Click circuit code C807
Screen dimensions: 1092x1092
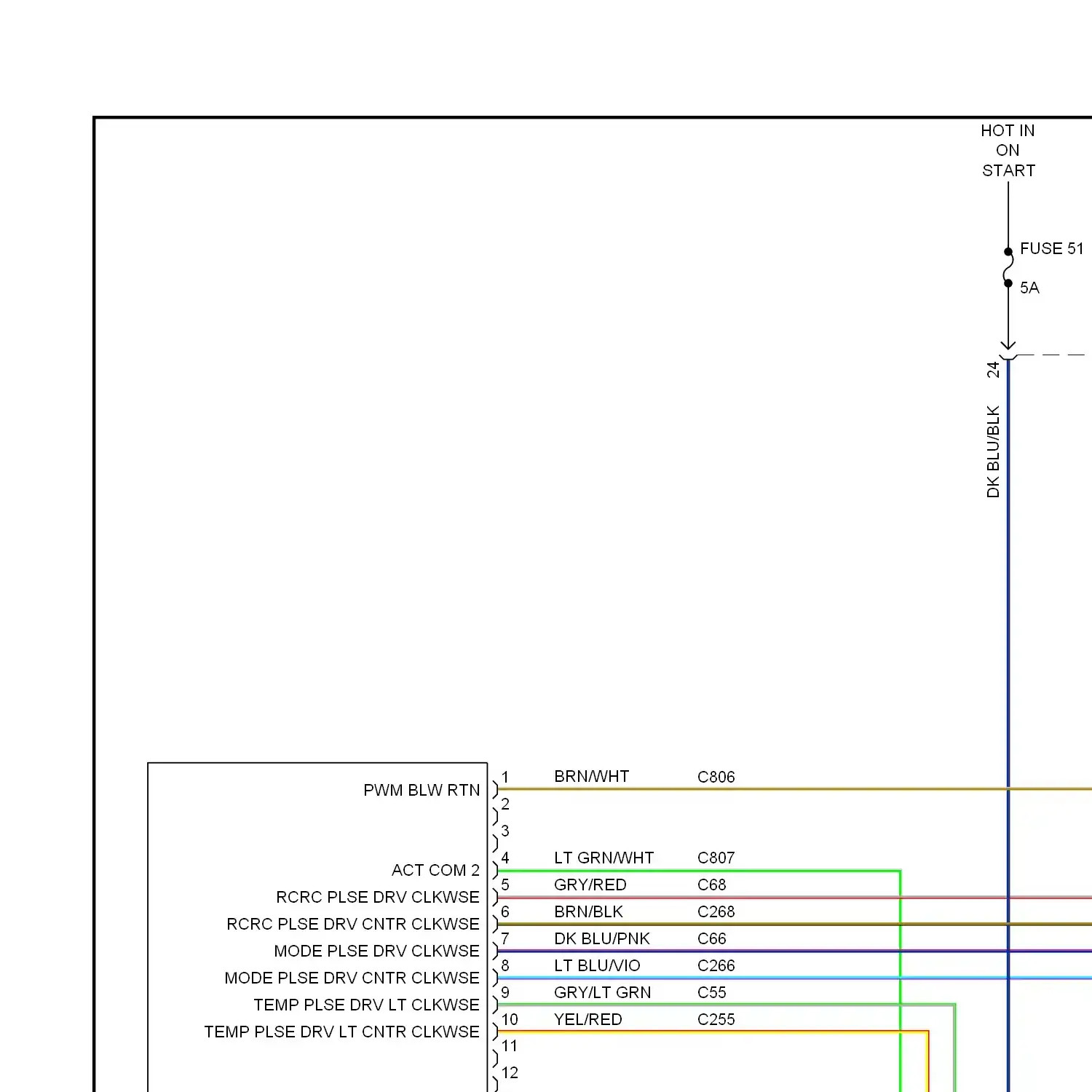pyautogui.click(x=716, y=858)
